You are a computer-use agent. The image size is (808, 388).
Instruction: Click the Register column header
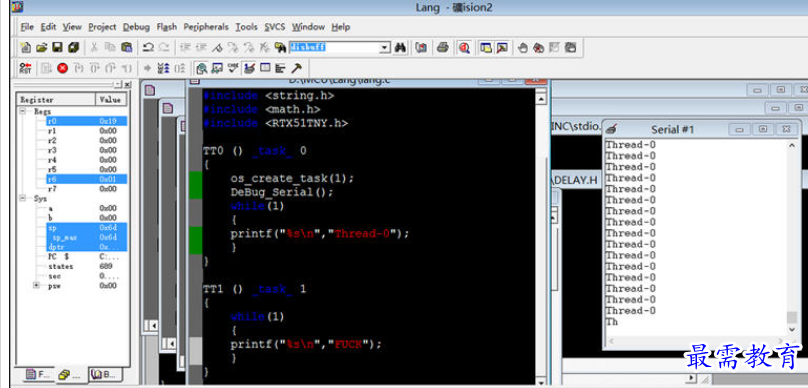[x=56, y=99]
